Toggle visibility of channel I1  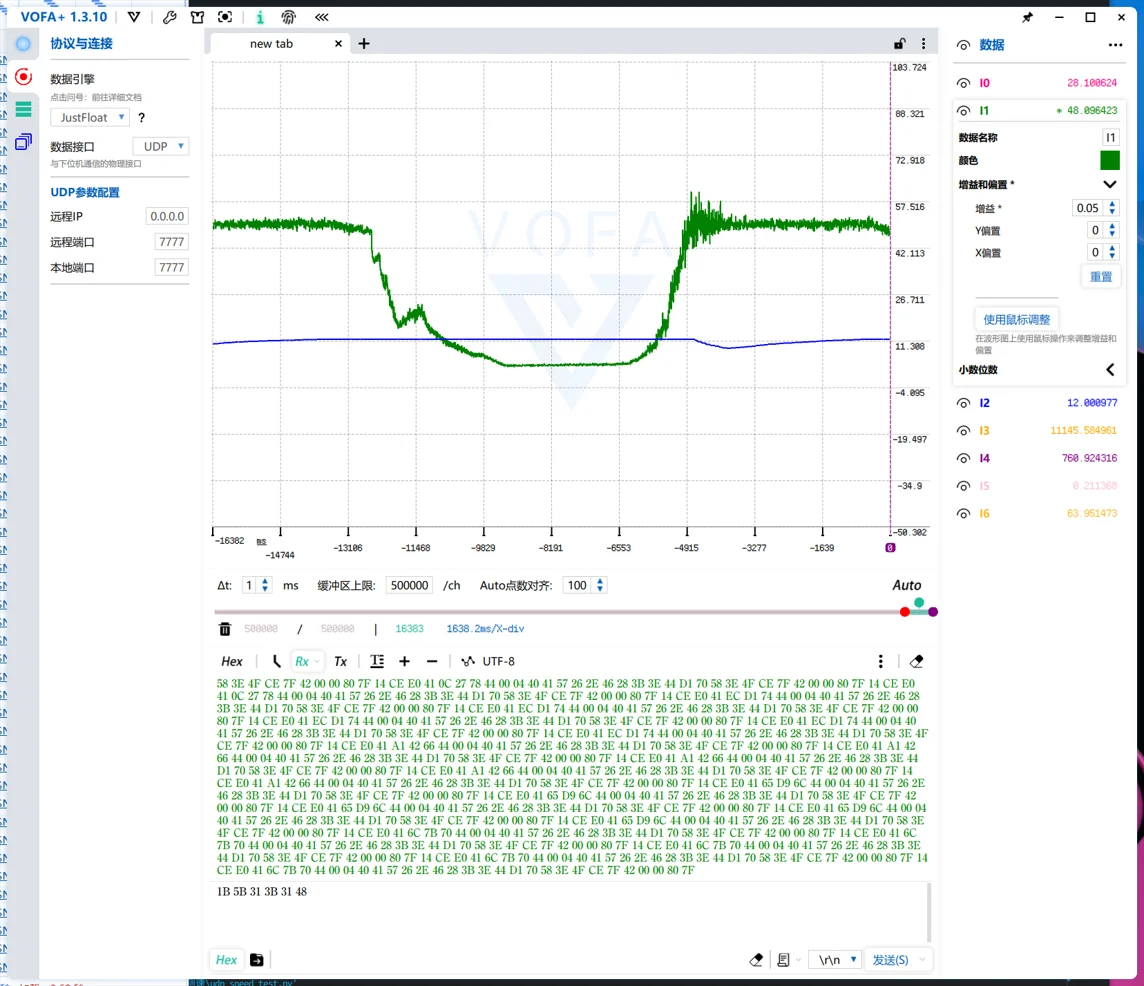[963, 111]
